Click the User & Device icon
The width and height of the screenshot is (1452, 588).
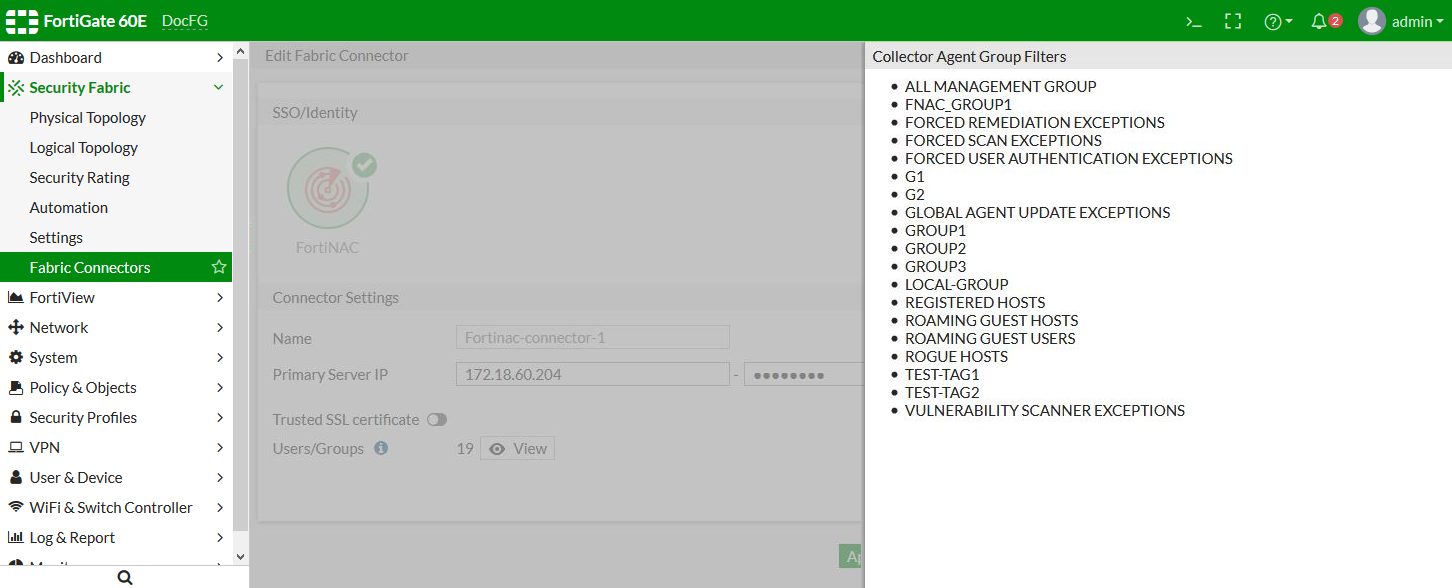click(16, 477)
